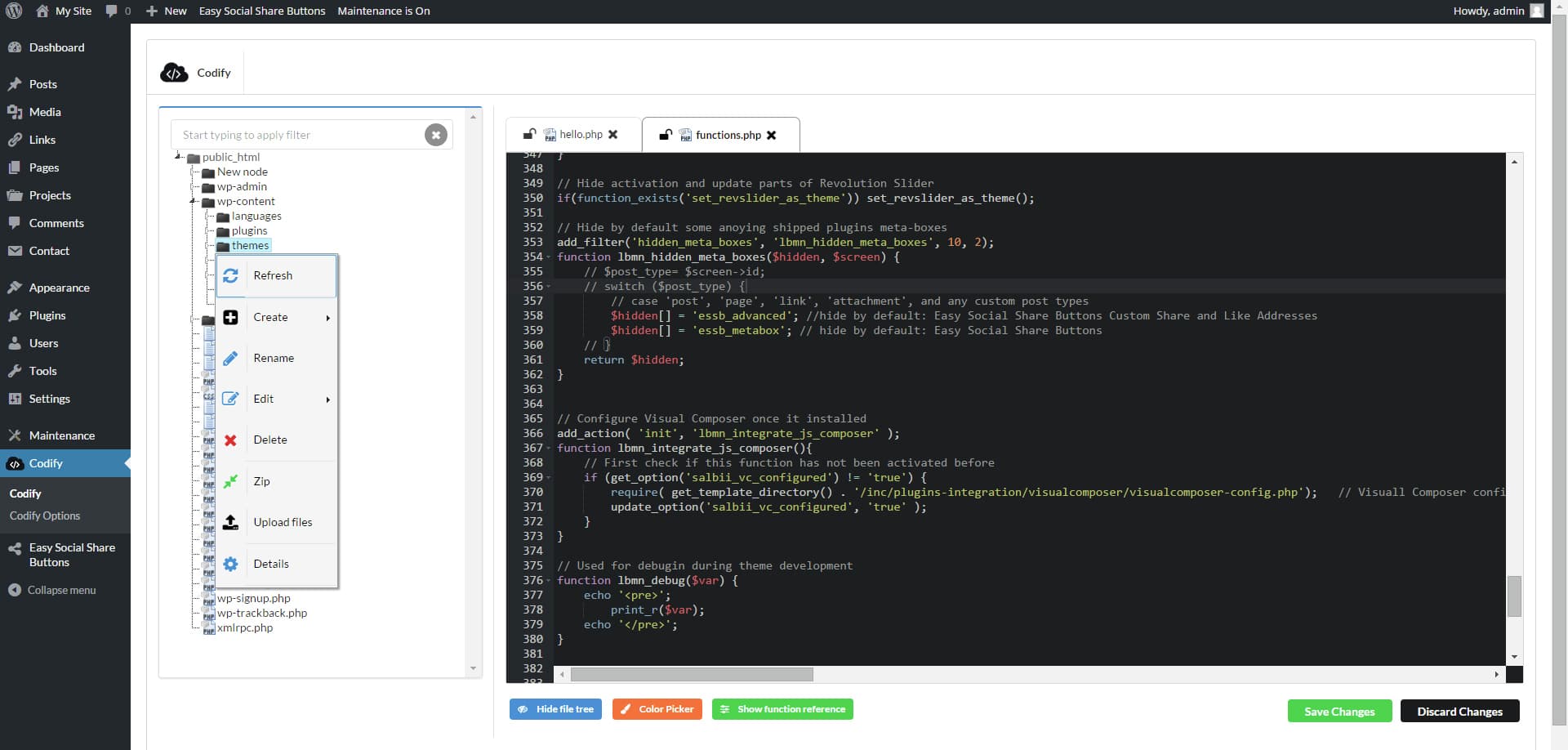Expand the languages folder arrow
The width and height of the screenshot is (1568, 750).
coord(209,216)
